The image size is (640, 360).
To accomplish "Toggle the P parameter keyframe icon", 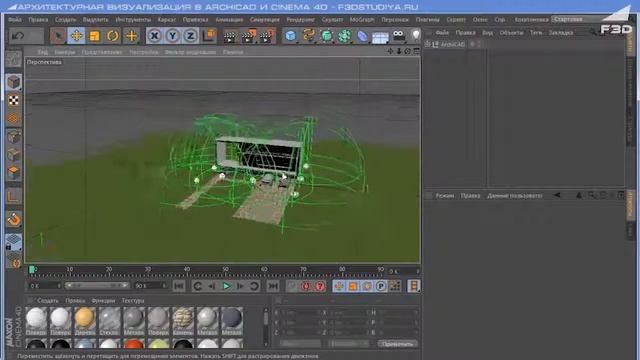I will (380, 286).
